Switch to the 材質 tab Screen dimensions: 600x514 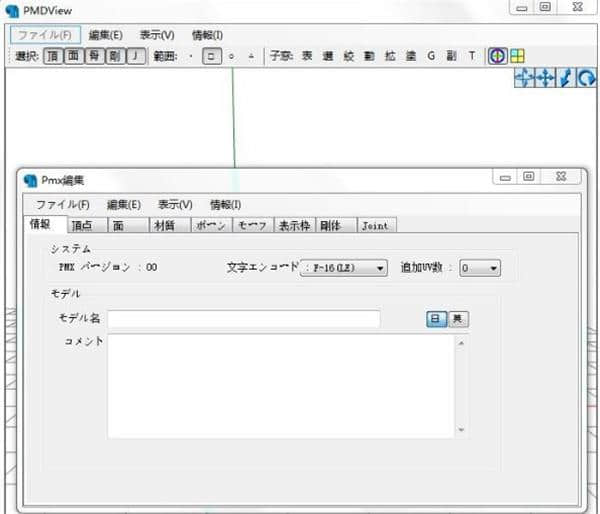coord(164,226)
